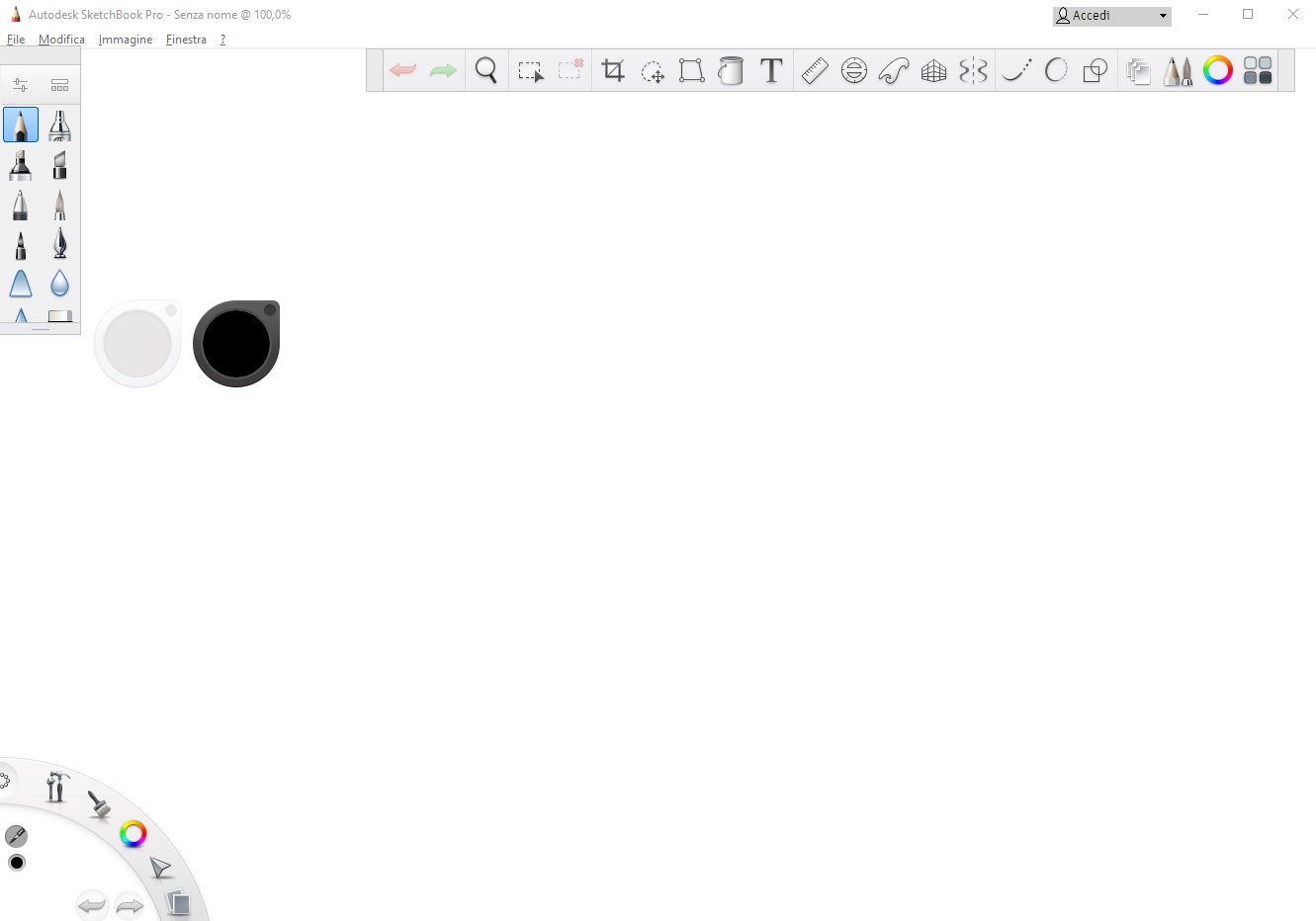Select the crop tool
Screen dimensions: 1316x921
click(613, 70)
